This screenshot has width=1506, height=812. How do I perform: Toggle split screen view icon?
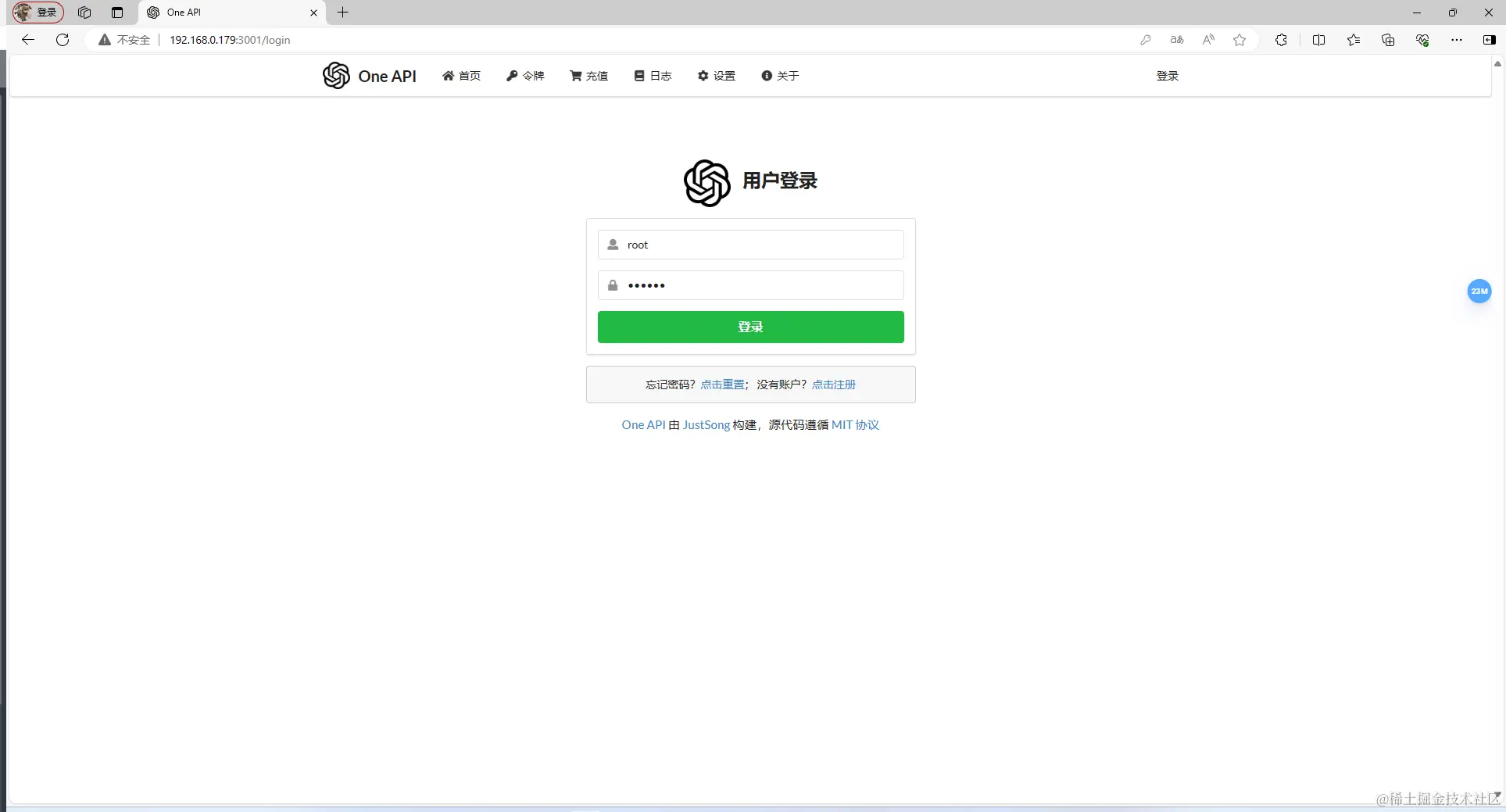click(x=1318, y=40)
